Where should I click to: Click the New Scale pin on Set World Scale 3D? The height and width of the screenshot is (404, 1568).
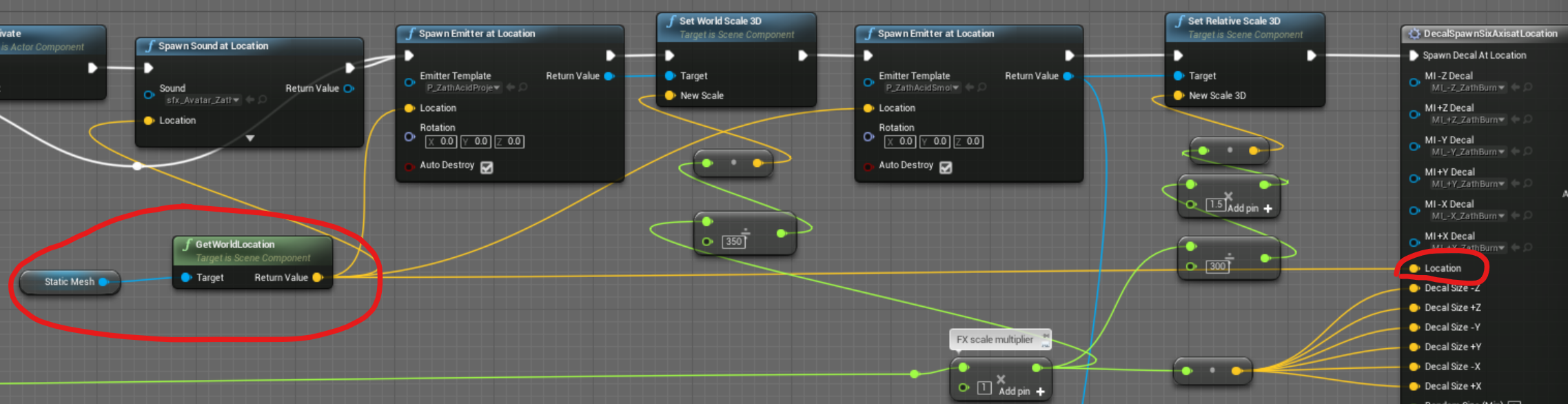[669, 95]
